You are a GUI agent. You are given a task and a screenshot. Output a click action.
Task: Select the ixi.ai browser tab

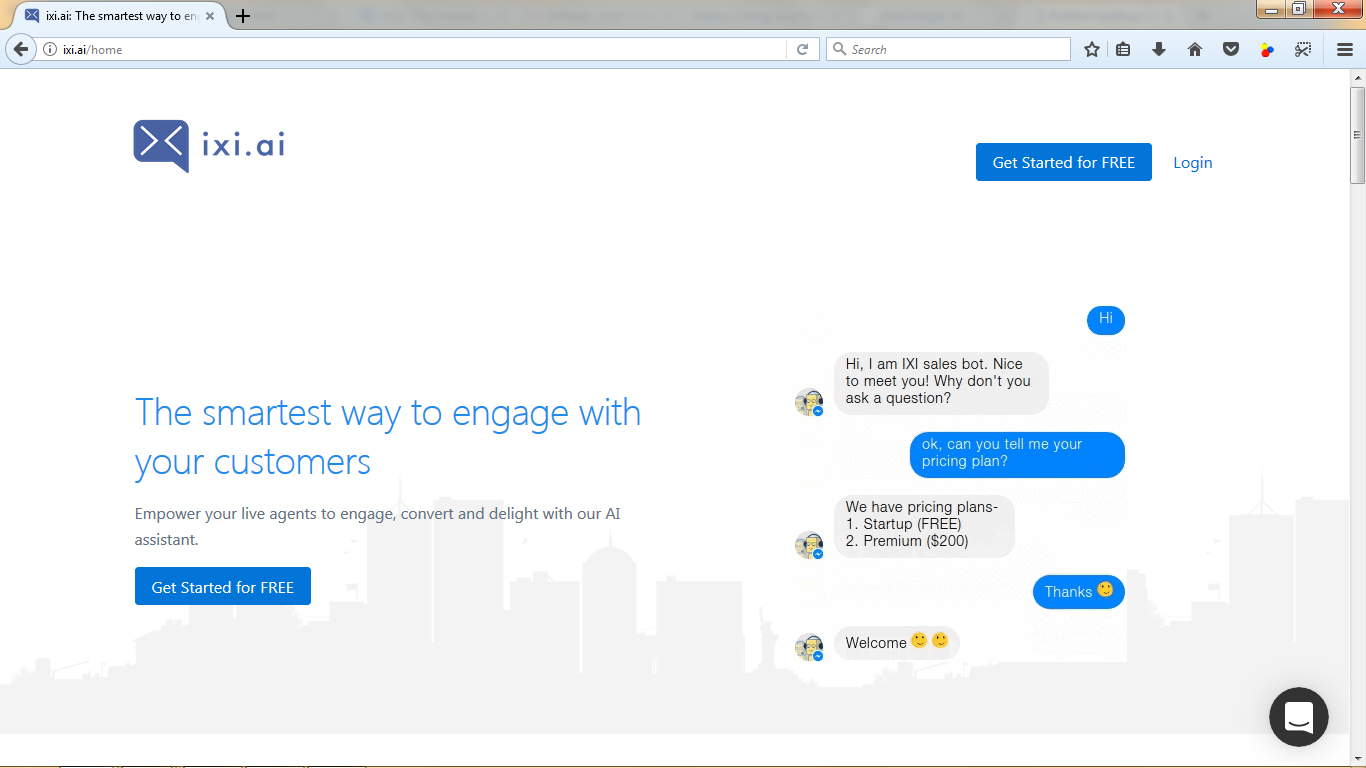click(x=119, y=16)
